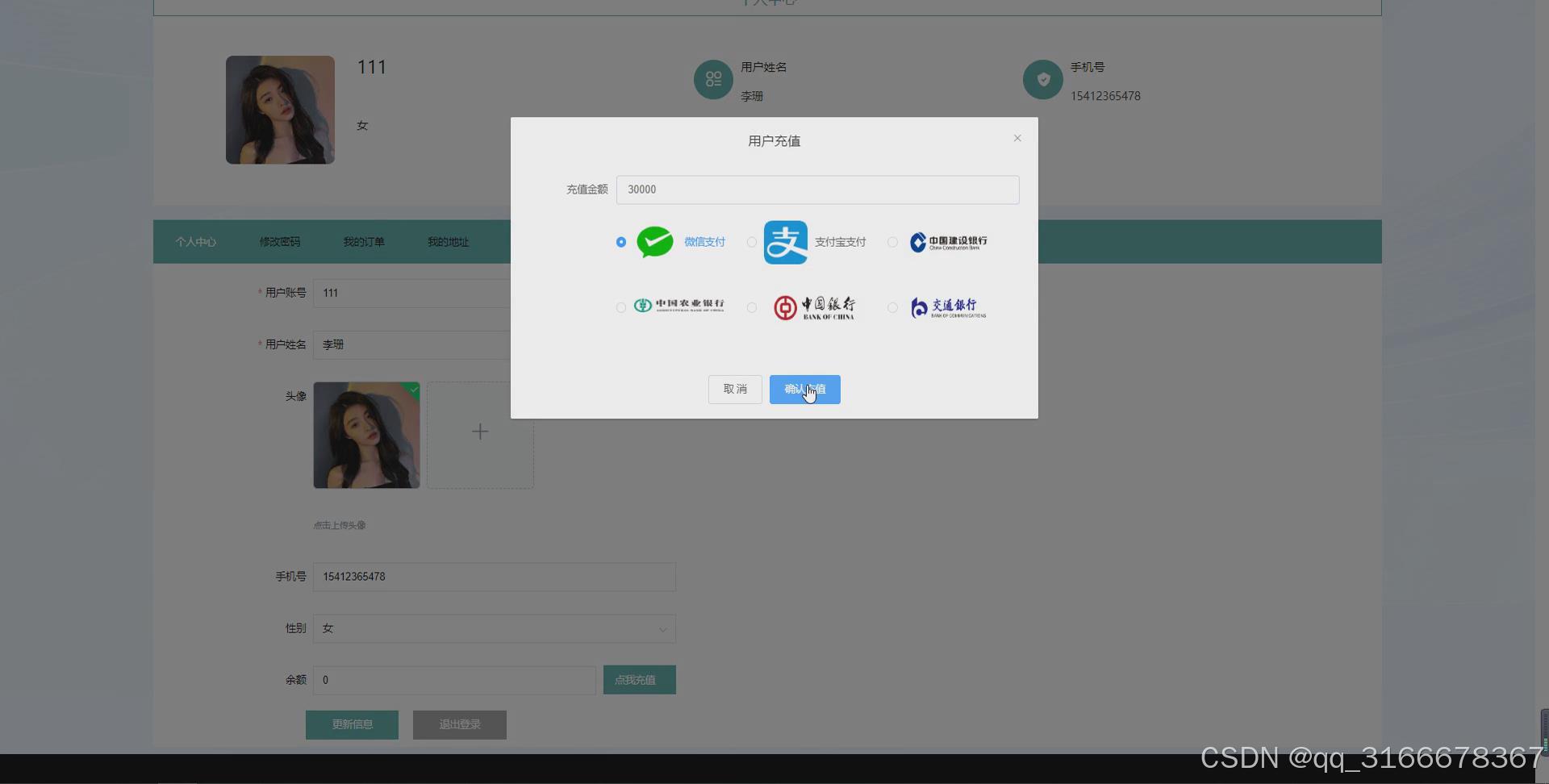Click the 支付宝支付 label text

840,242
